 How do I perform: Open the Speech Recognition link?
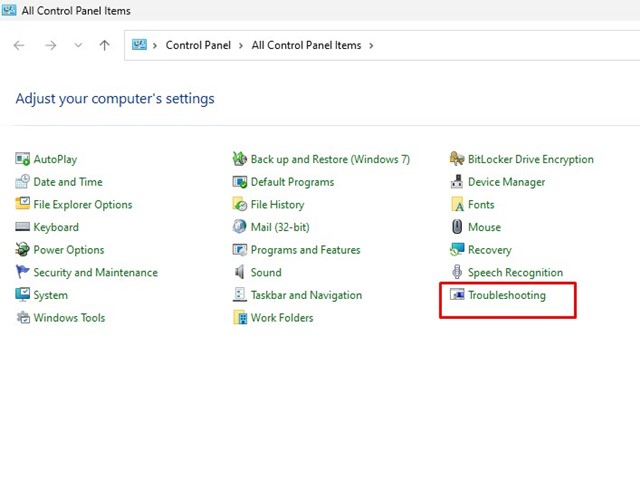coord(515,272)
